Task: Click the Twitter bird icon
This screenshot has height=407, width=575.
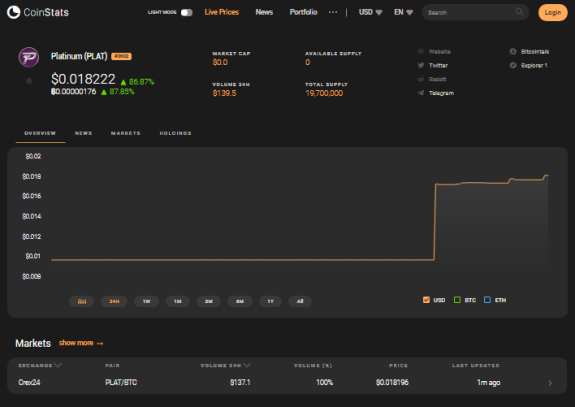Action: 421,65
